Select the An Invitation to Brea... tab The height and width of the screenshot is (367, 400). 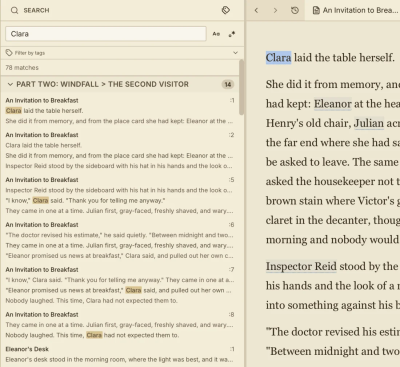pyautogui.click(x=356, y=10)
